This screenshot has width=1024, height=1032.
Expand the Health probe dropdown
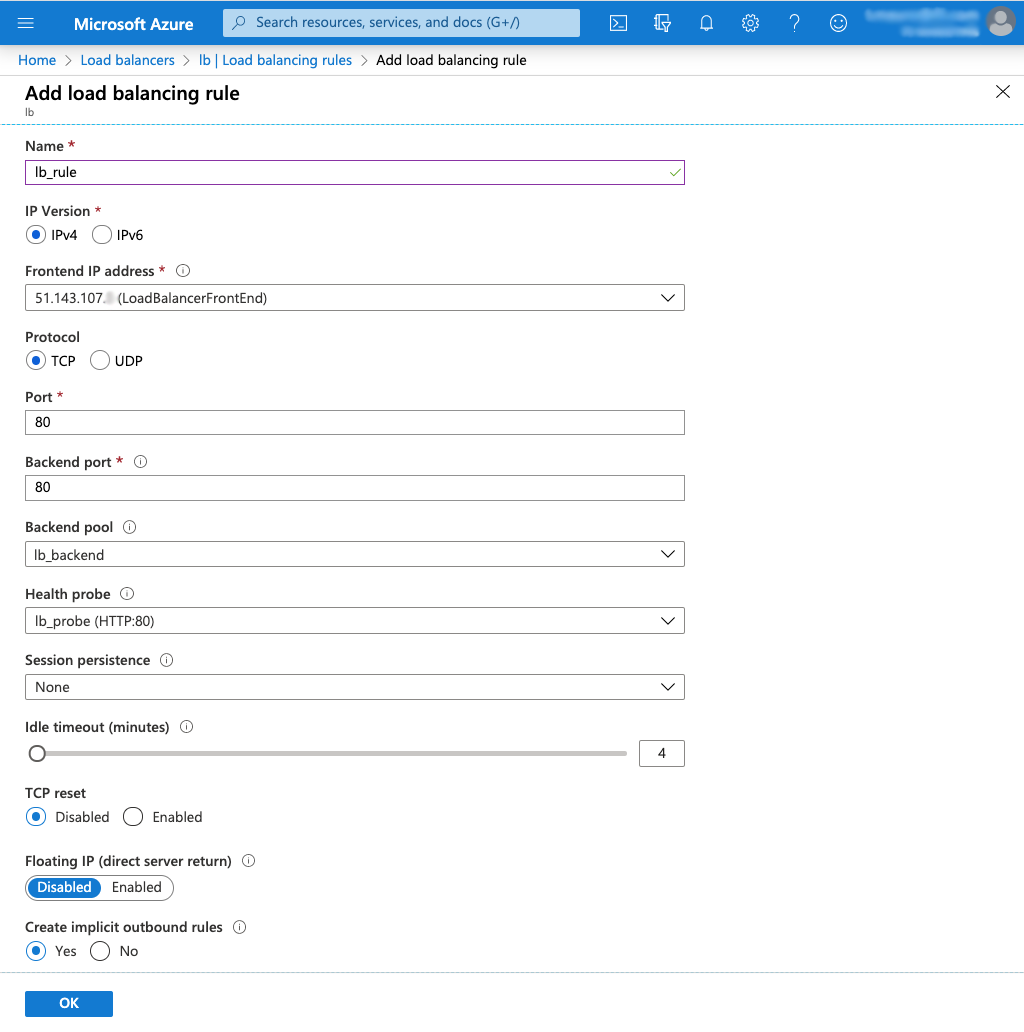click(x=354, y=621)
